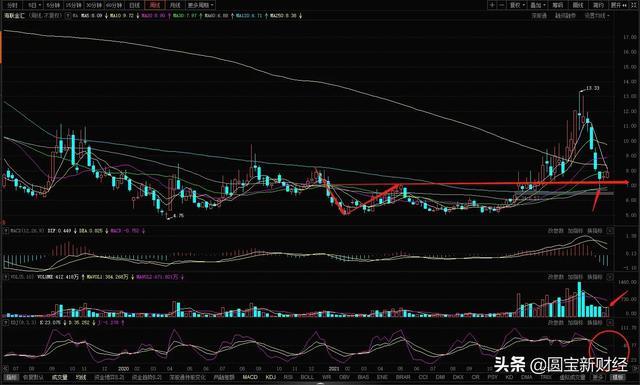Viewport: 640px width, 385px height.
Task: Zoom in chart with plus icon
Action: (x=492, y=5)
